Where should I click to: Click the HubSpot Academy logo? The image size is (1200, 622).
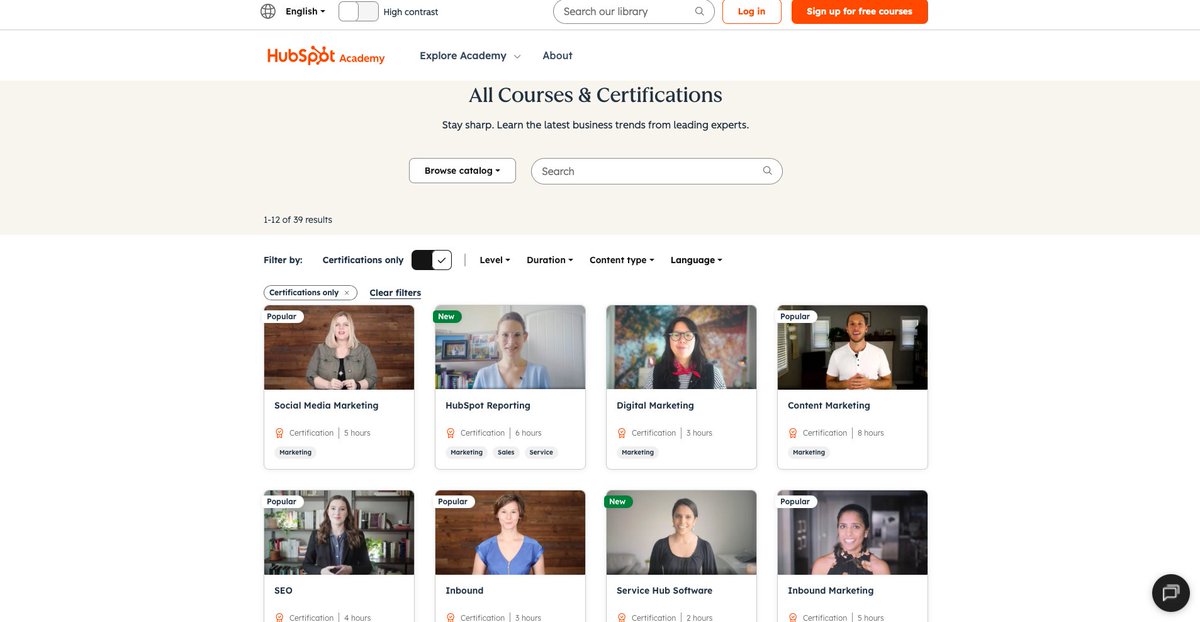pyautogui.click(x=326, y=56)
